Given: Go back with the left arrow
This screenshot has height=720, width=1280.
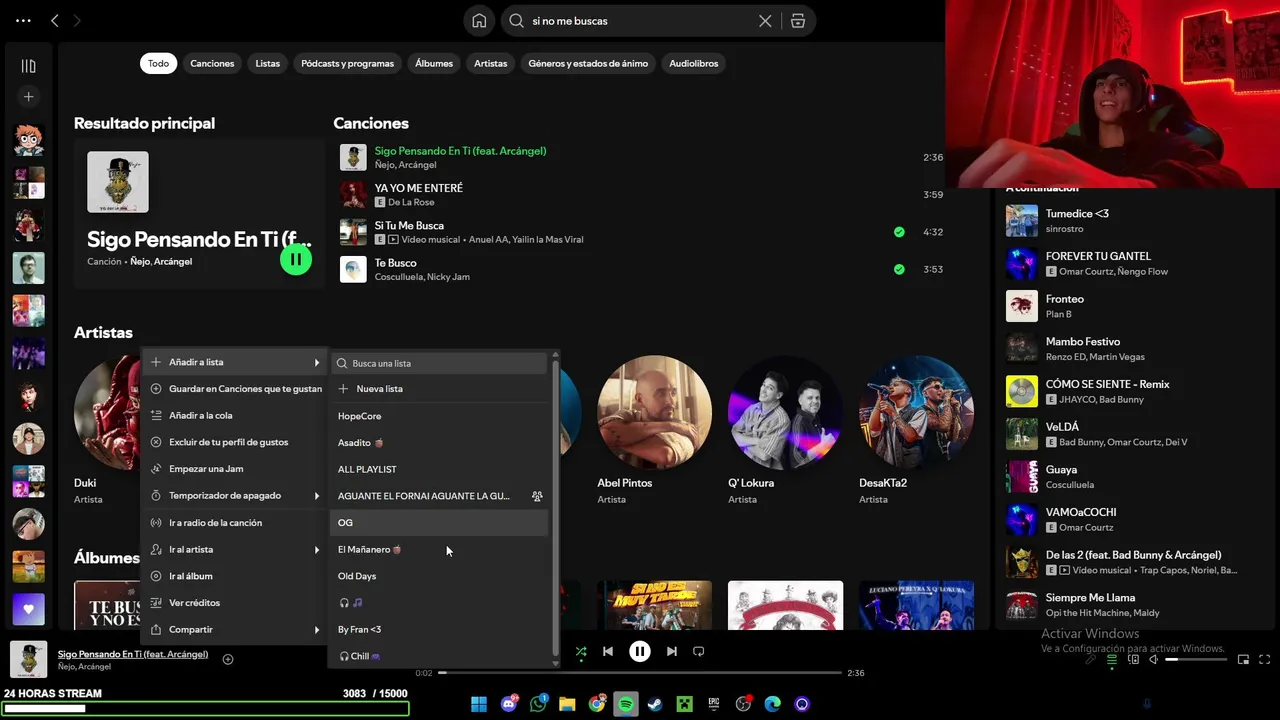Looking at the screenshot, I should point(55,20).
